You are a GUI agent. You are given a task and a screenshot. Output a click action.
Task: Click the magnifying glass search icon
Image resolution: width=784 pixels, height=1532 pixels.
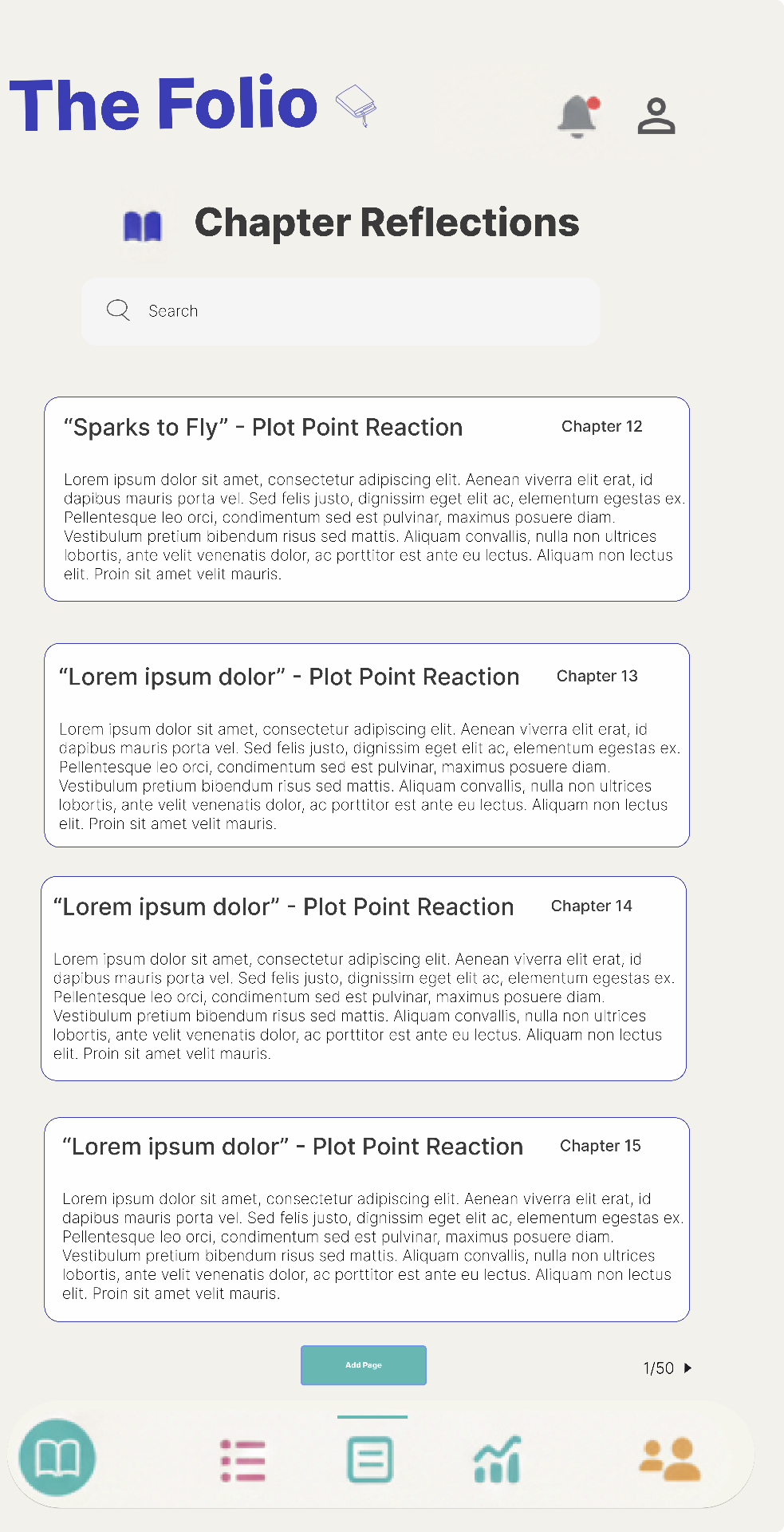pyautogui.click(x=118, y=310)
